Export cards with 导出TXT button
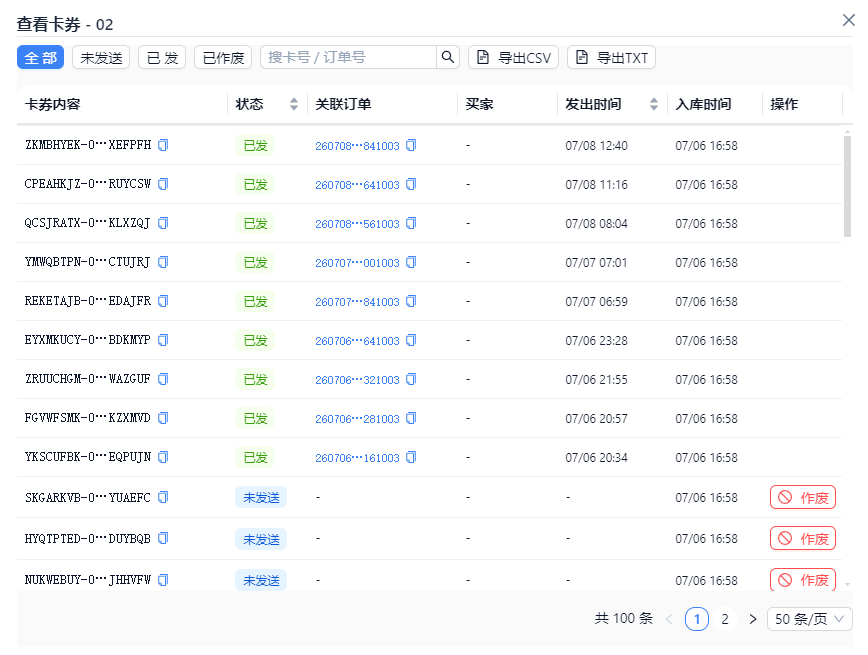The image size is (868, 655). point(611,57)
